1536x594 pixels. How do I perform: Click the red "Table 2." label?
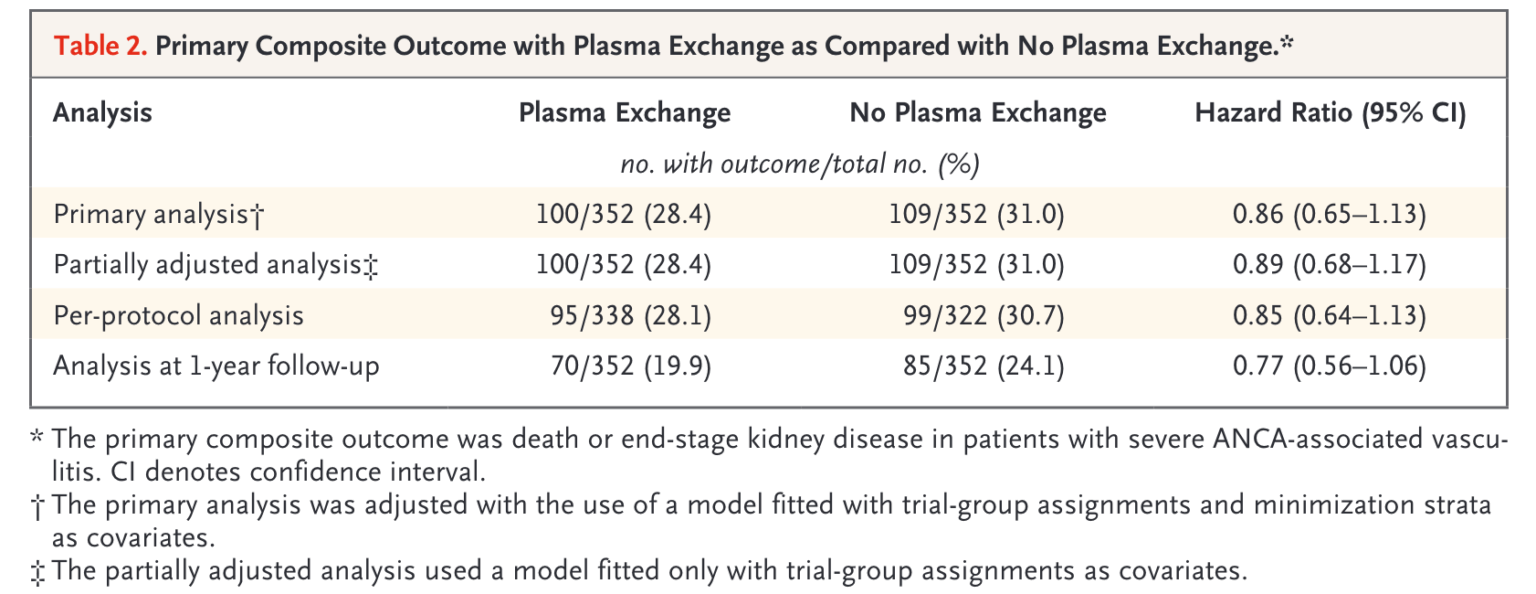point(100,47)
